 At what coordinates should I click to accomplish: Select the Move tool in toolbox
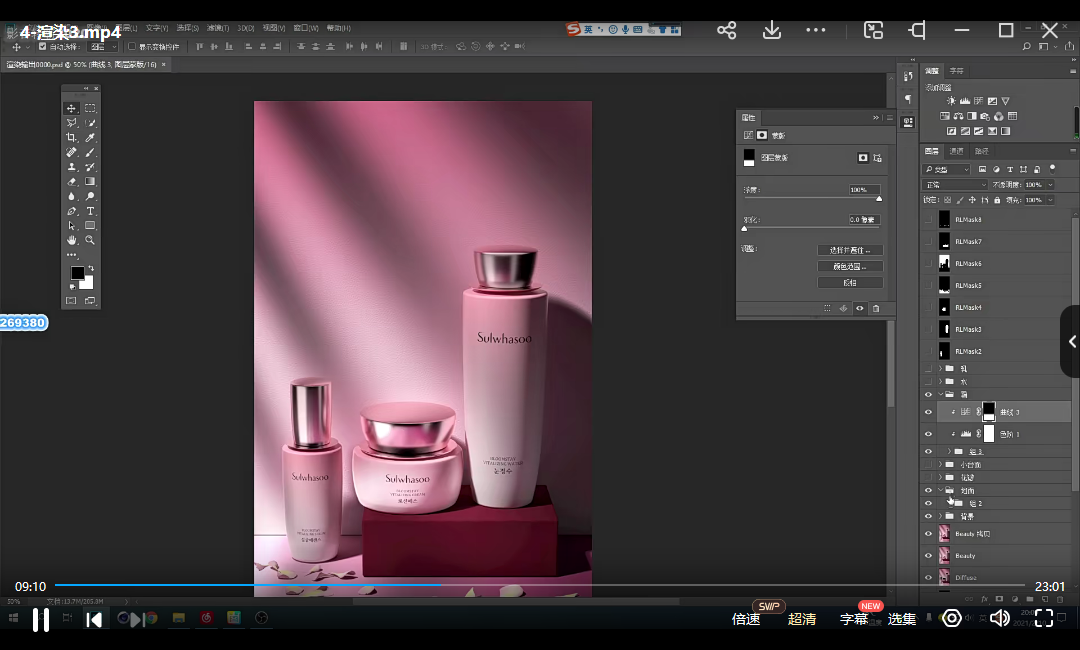(71, 108)
